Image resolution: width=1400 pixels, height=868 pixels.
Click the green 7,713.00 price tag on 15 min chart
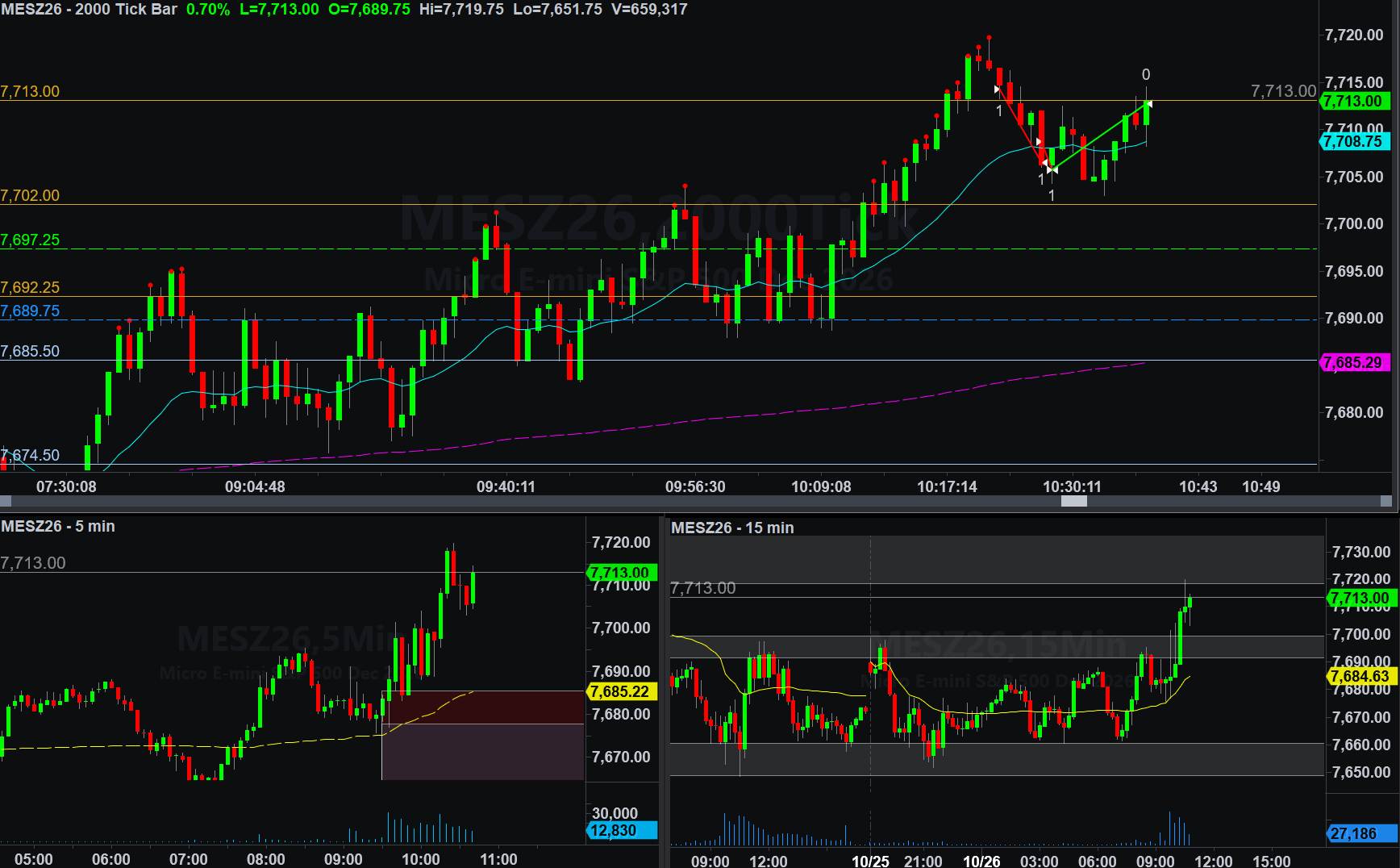[1361, 598]
